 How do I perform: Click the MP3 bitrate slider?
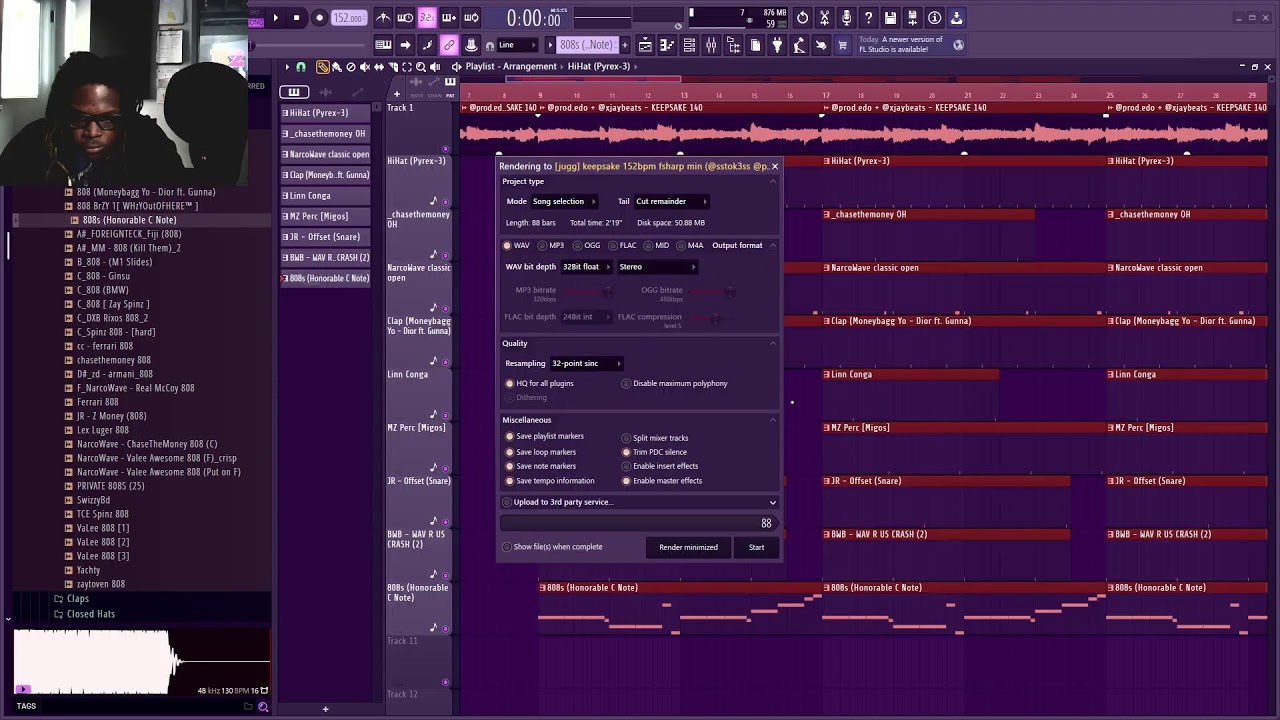[590, 291]
